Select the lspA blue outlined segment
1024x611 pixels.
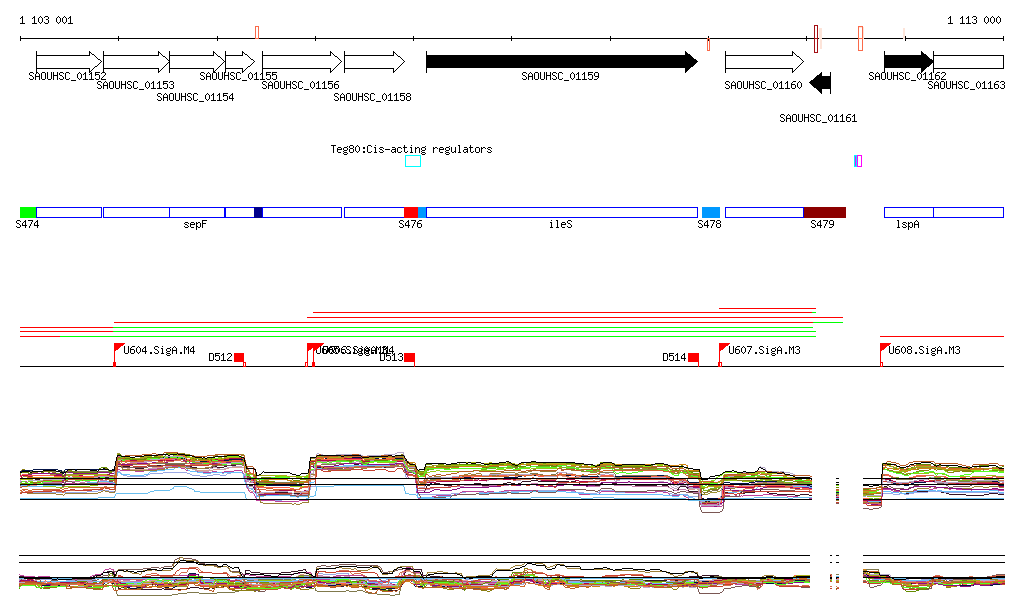pyautogui.click(x=908, y=212)
